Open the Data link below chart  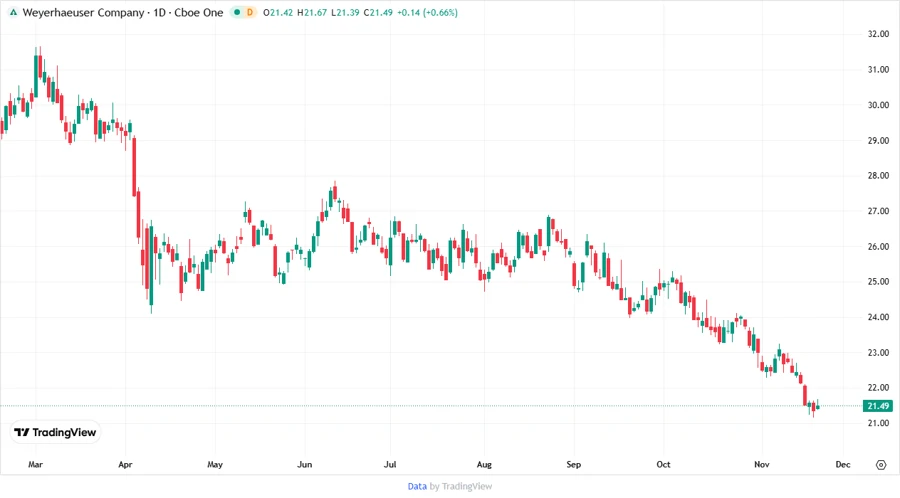coord(417,486)
